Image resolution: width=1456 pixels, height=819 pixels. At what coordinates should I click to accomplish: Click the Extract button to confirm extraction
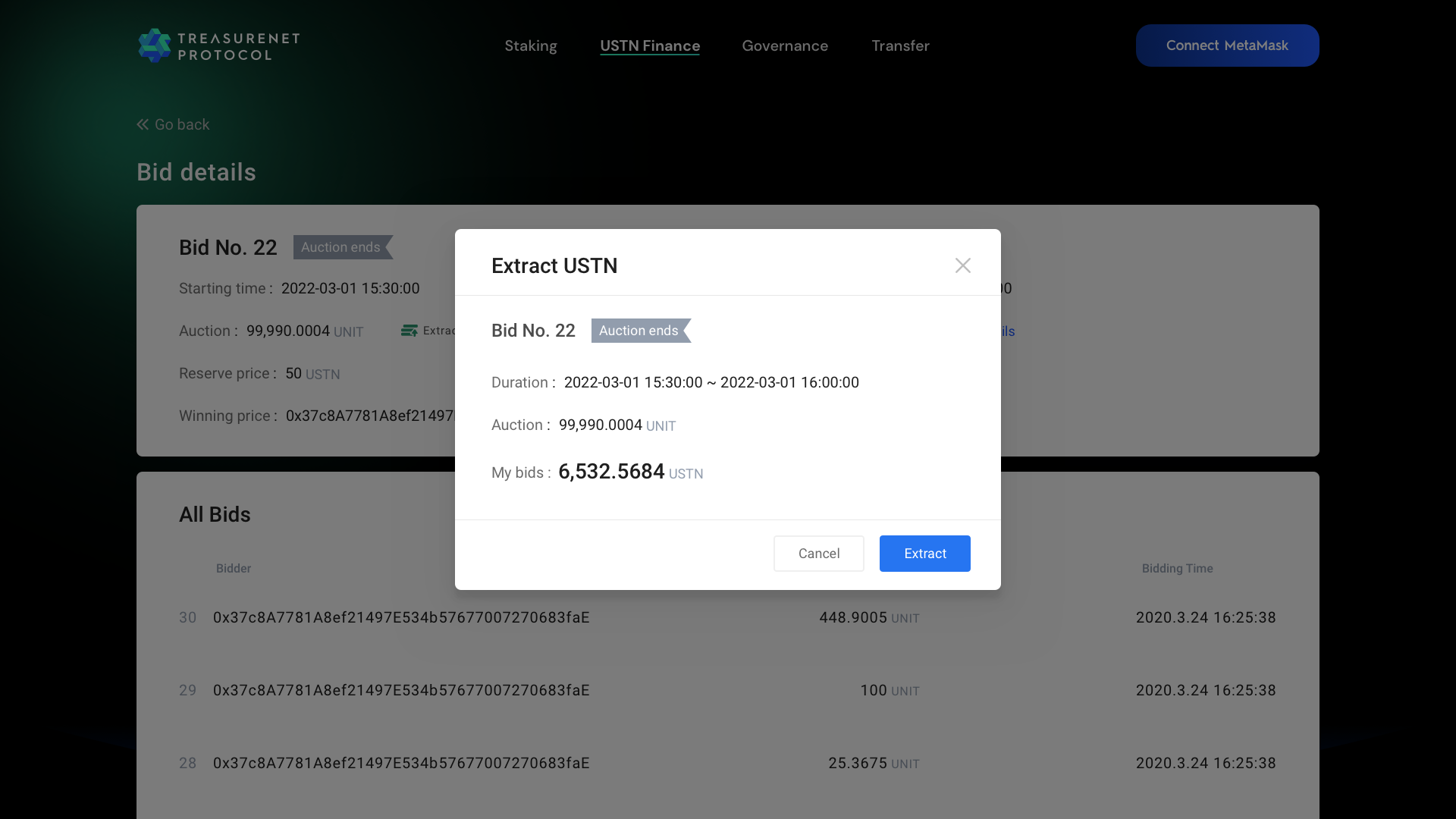(925, 553)
